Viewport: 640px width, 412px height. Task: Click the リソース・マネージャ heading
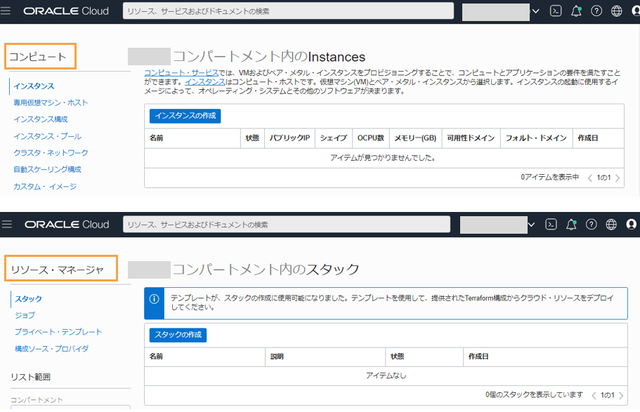click(57, 269)
